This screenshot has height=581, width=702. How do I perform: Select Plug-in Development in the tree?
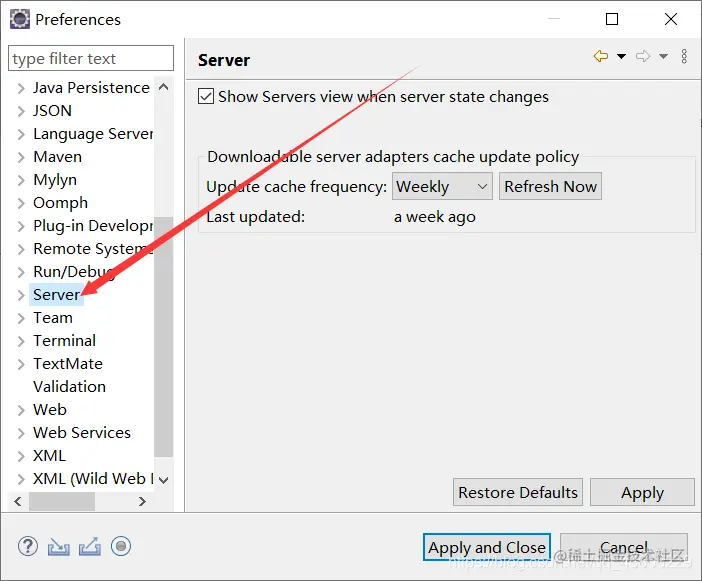[93, 226]
